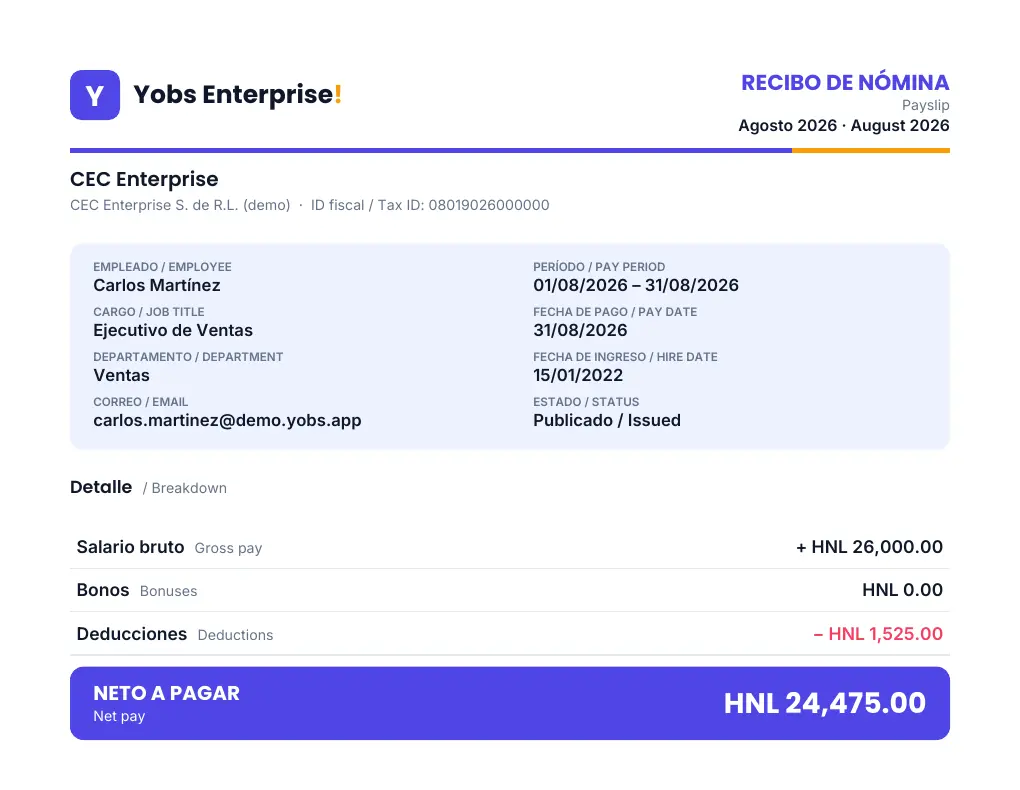Select the net total HNL 24,475.00

point(824,703)
